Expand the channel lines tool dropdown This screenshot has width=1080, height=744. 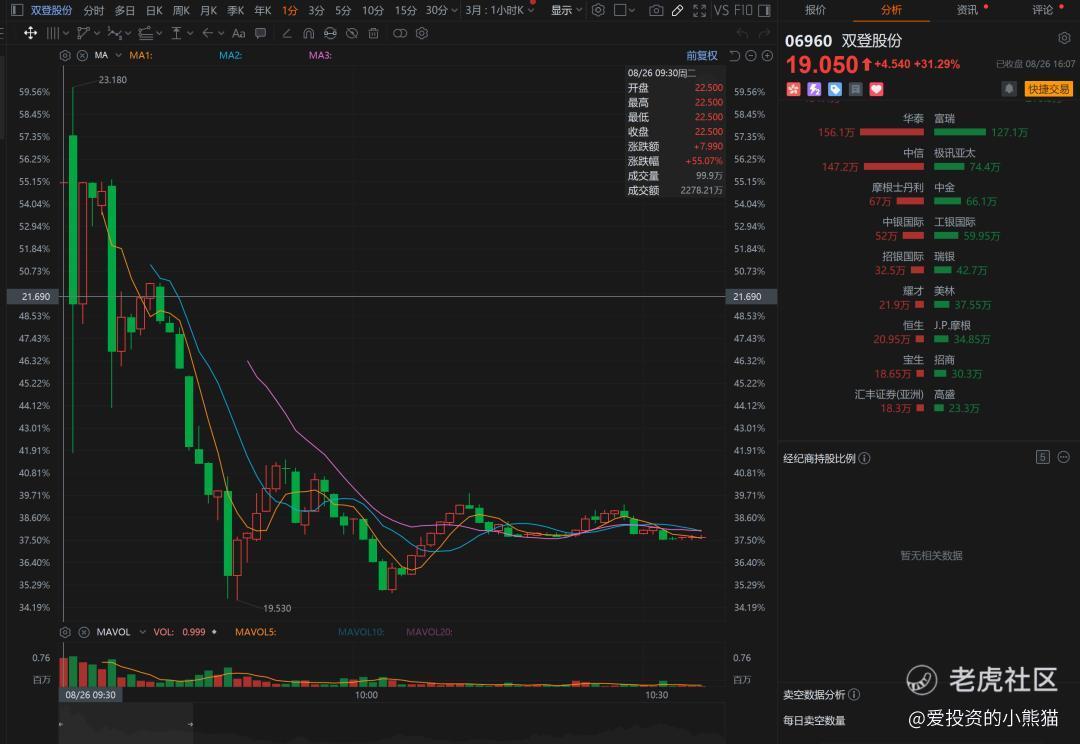pyautogui.click(x=159, y=33)
